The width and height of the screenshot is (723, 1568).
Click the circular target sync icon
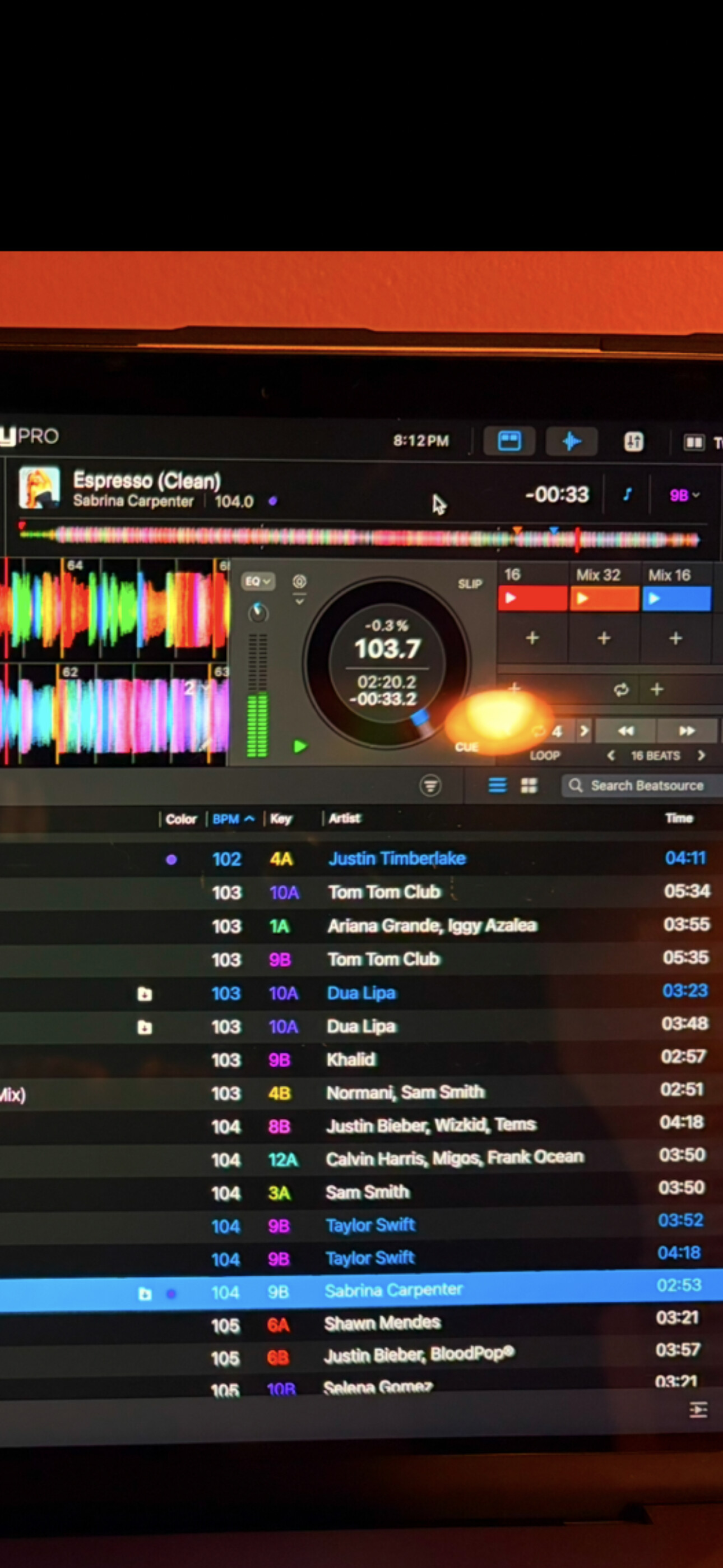(x=299, y=582)
